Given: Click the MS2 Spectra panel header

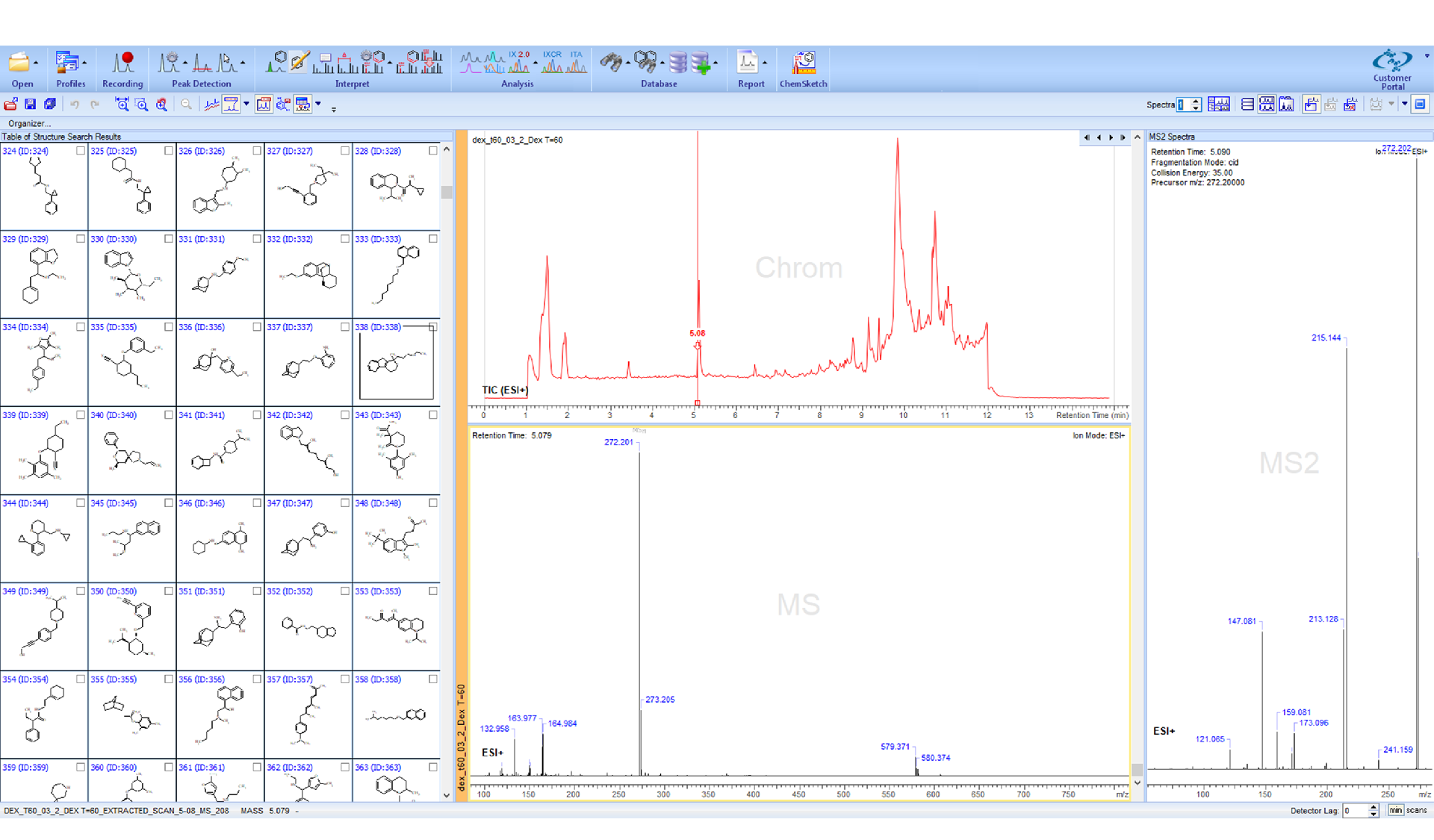Looking at the screenshot, I should (x=1290, y=137).
